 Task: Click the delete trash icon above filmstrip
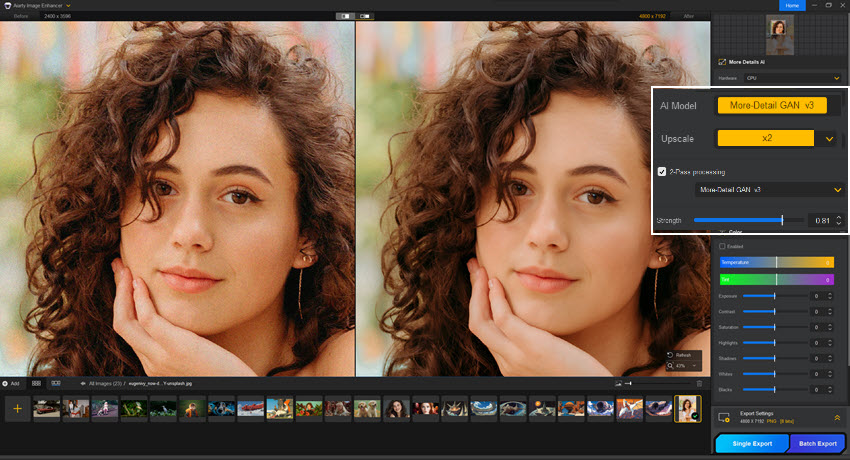(699, 383)
